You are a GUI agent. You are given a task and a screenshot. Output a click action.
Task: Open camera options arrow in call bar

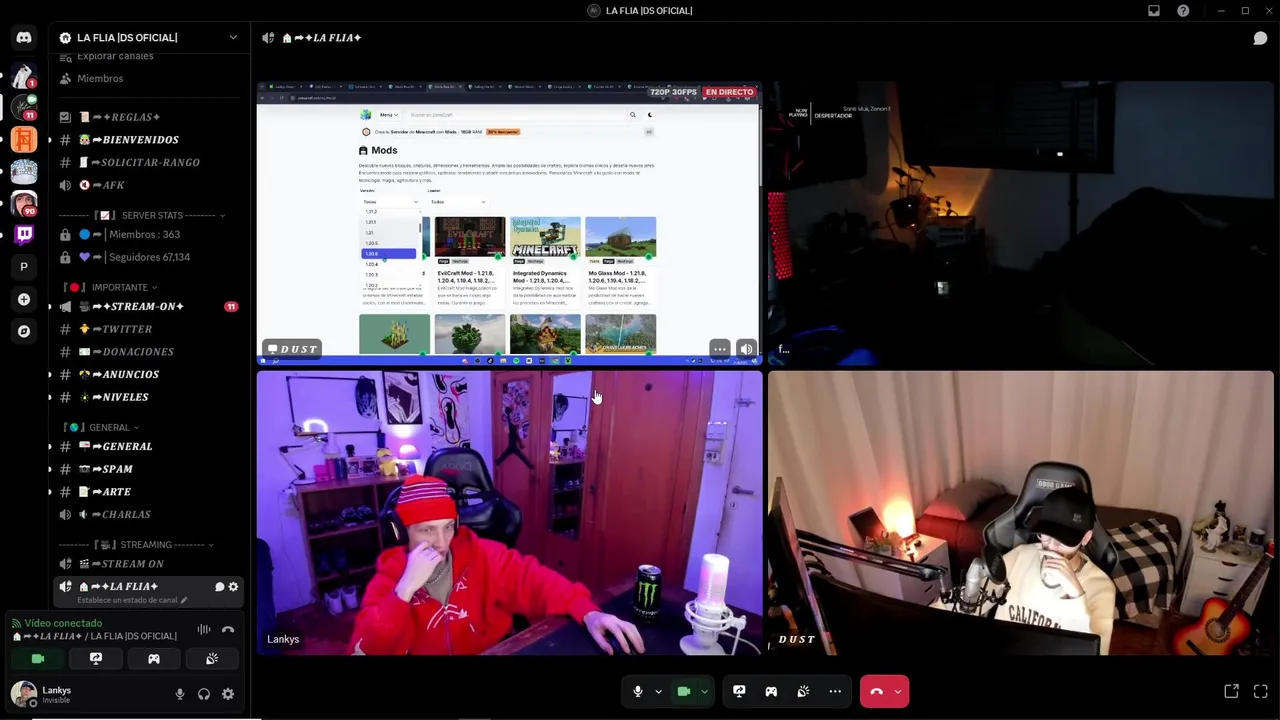point(704,691)
